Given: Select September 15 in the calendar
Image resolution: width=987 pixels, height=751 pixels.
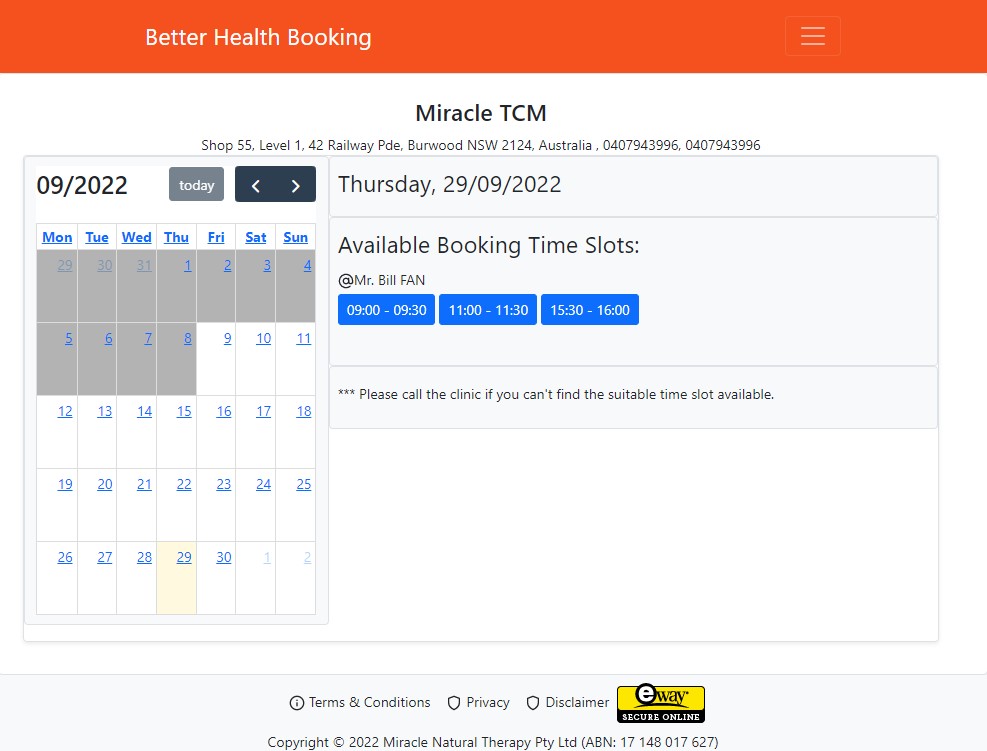Looking at the screenshot, I should (184, 411).
